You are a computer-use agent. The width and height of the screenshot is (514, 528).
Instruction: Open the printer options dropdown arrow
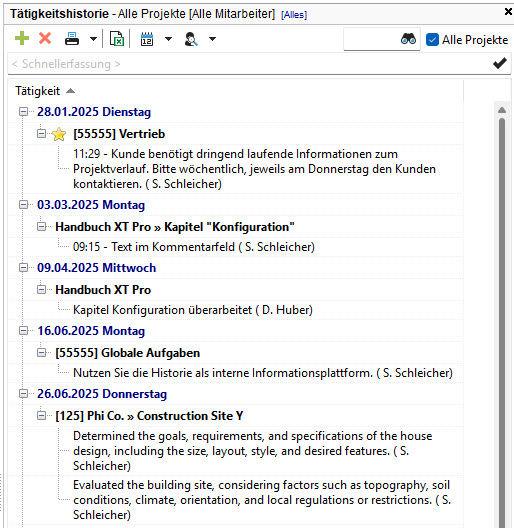pos(94,39)
